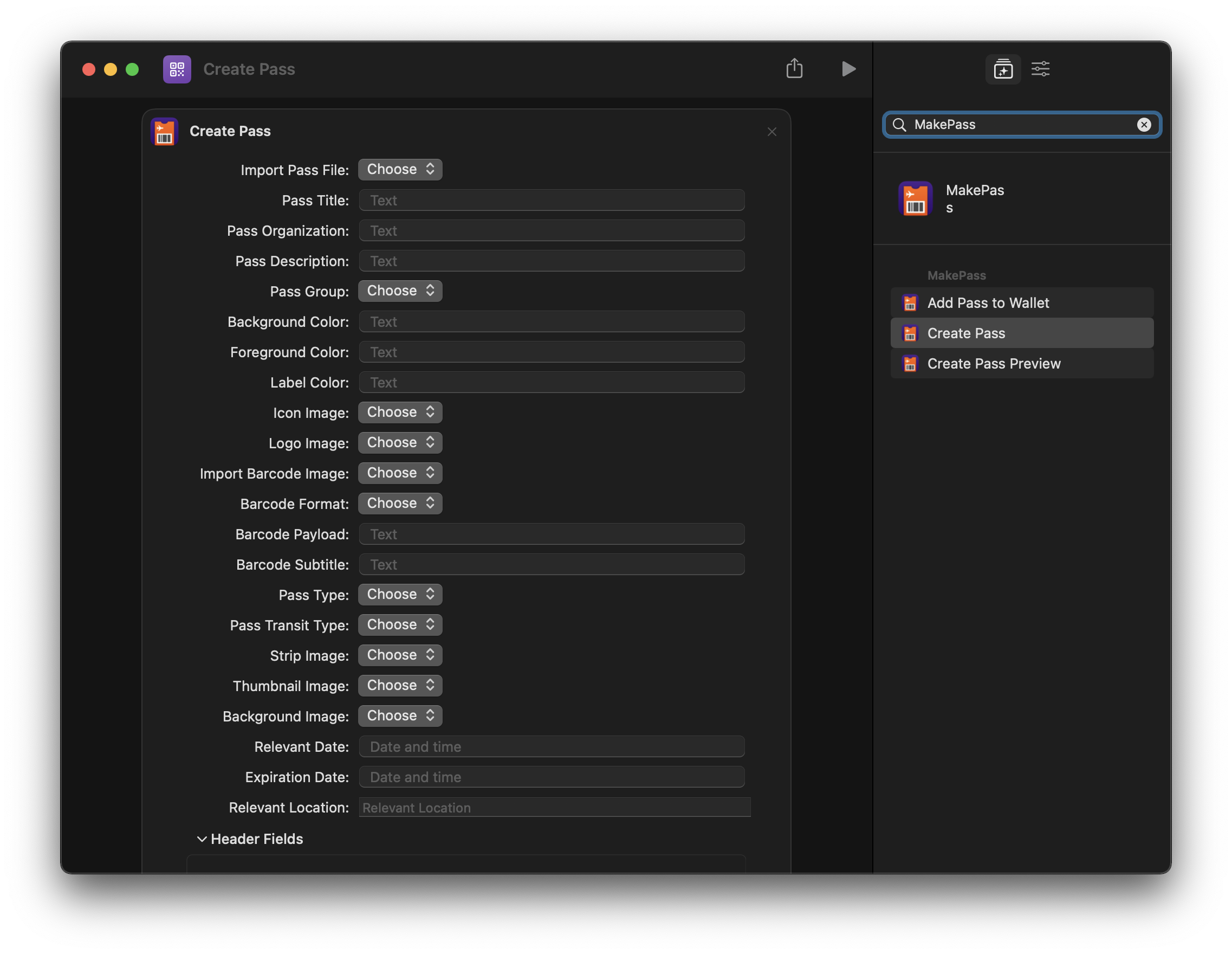Viewport: 1232px width, 954px height.
Task: Click the Background Color text field
Action: point(552,321)
